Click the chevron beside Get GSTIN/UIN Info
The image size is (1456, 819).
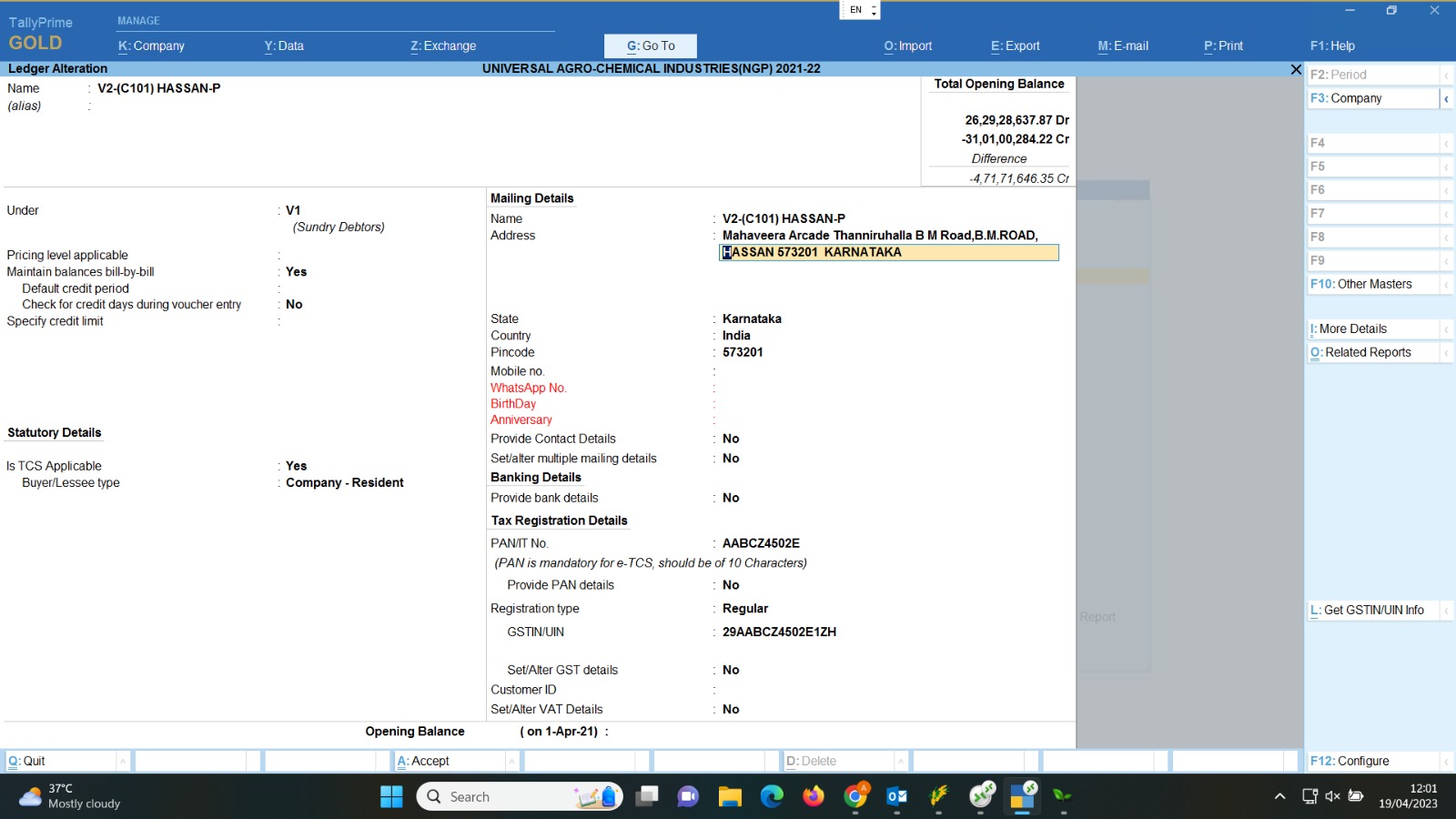(1446, 611)
